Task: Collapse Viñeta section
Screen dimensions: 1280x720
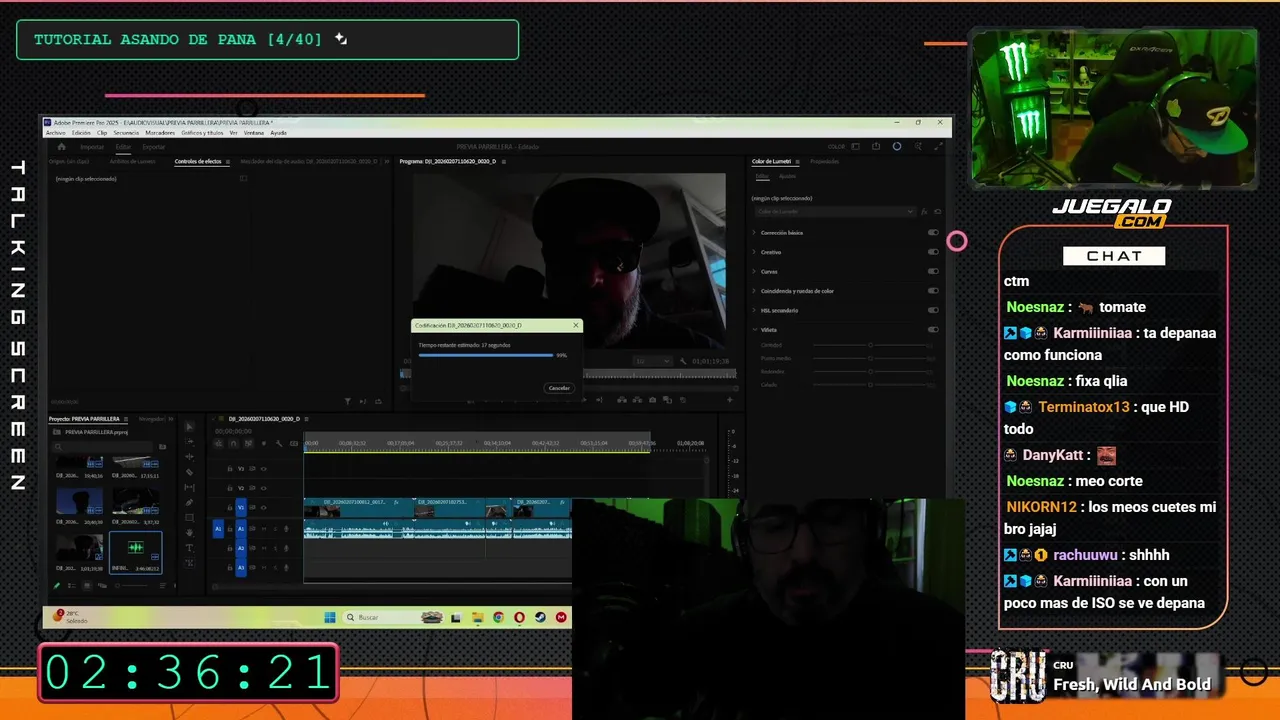Action: tap(754, 329)
